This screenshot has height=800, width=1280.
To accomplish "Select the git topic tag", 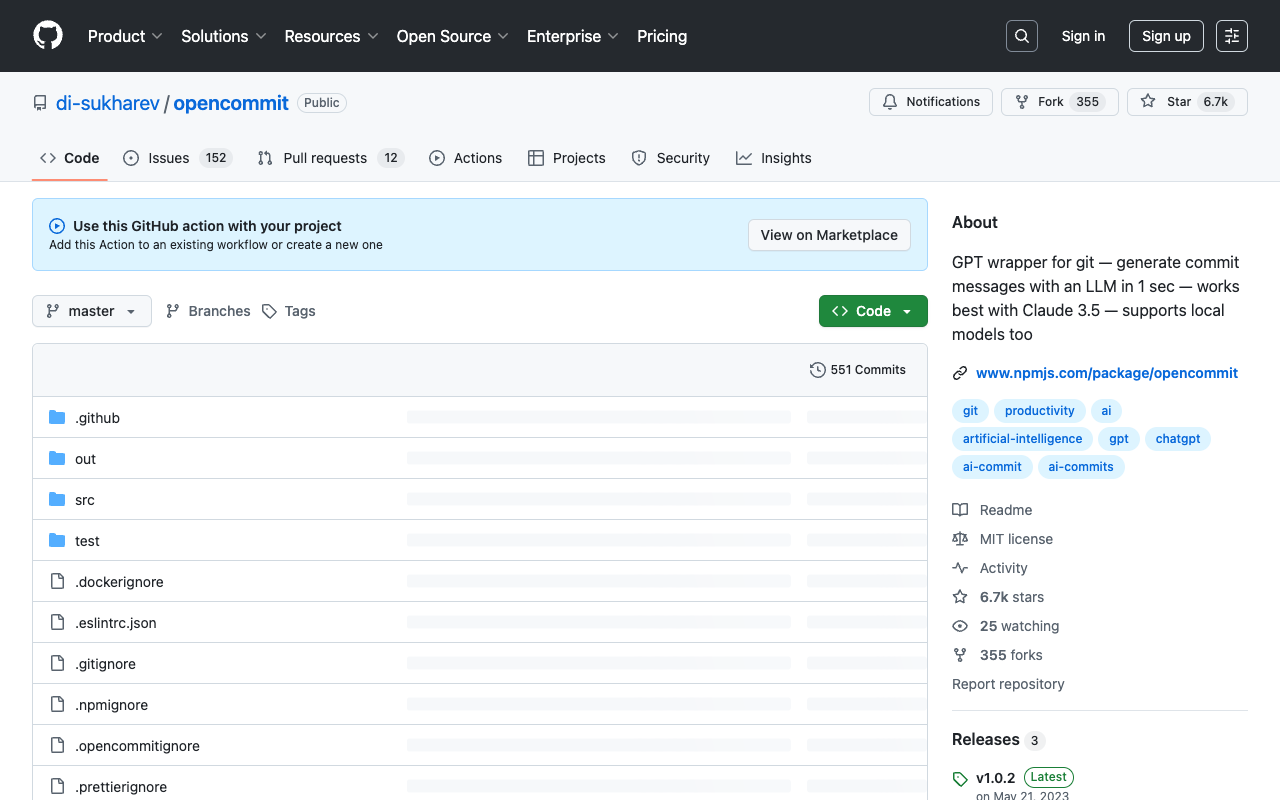I will point(971,411).
